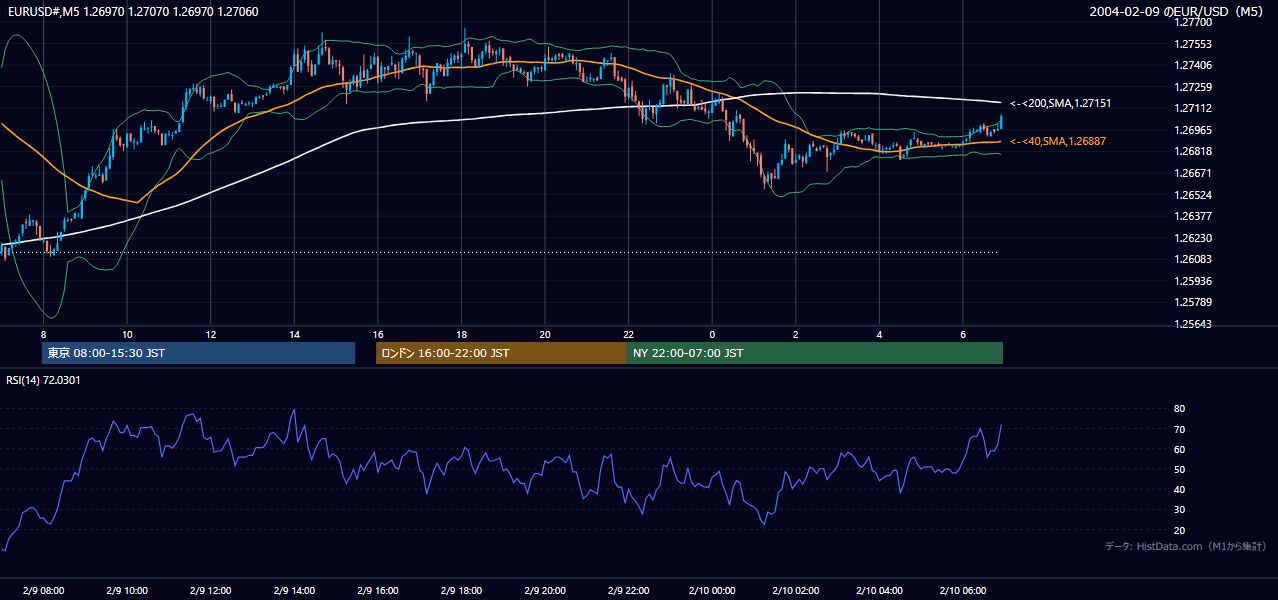The height and width of the screenshot is (600, 1278).
Task: Click the 1.27700 price axis label
Action: 1194,22
